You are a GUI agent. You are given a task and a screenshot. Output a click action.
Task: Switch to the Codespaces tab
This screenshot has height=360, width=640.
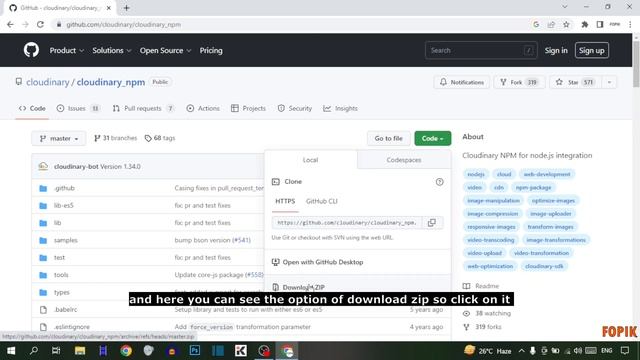pos(404,160)
